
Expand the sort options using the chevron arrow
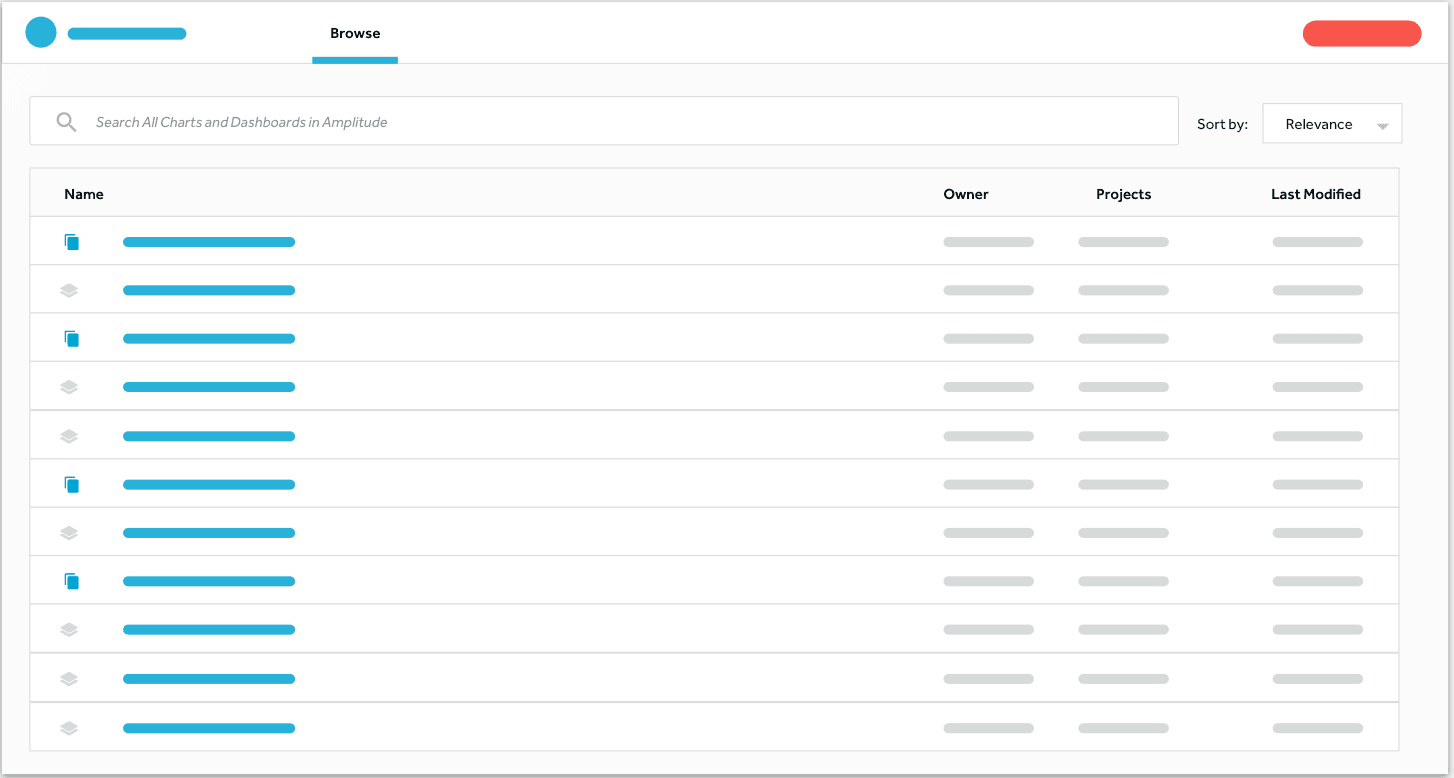[1384, 123]
